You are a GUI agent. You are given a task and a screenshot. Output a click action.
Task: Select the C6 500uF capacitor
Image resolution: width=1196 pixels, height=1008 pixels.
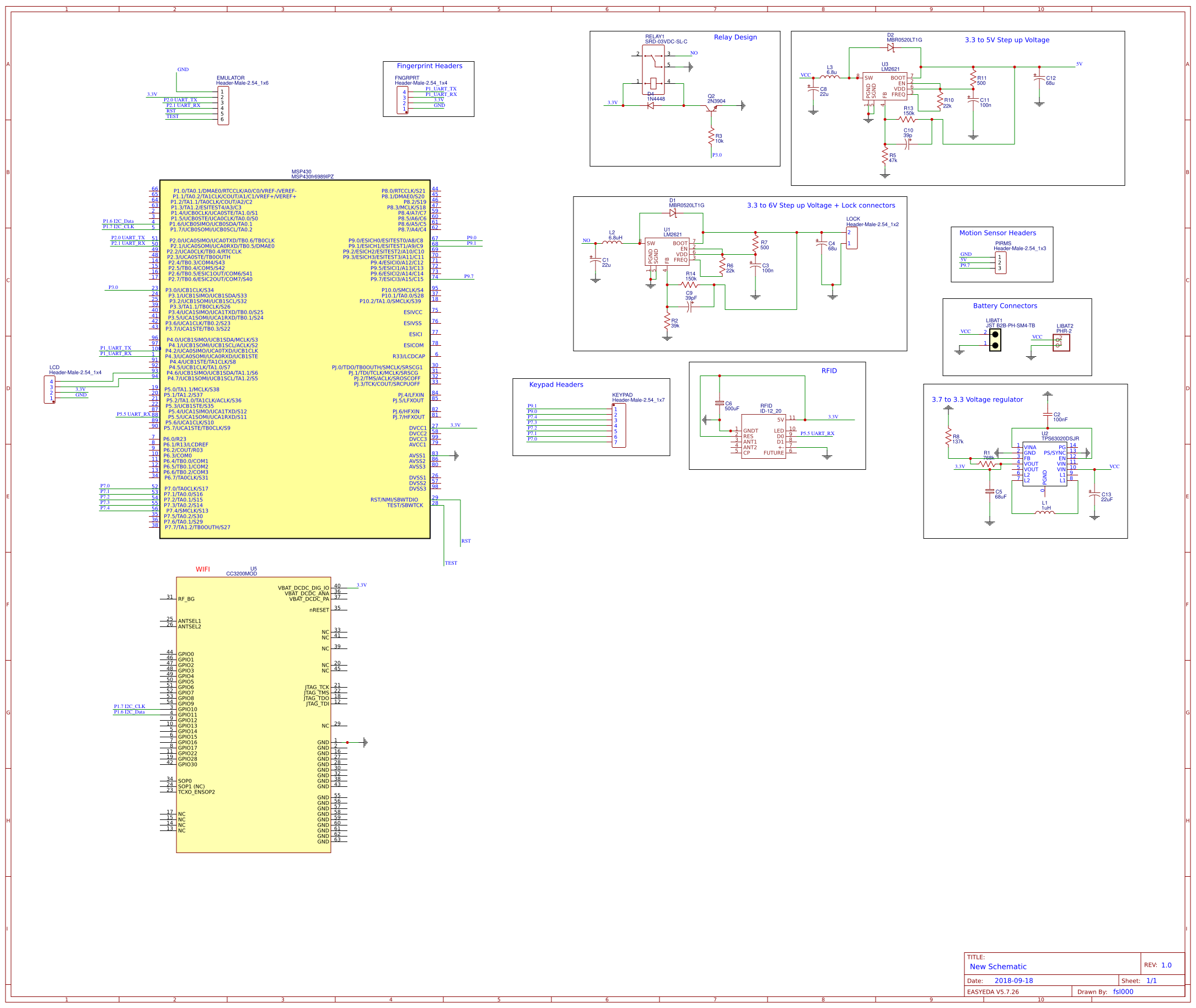pos(720,404)
